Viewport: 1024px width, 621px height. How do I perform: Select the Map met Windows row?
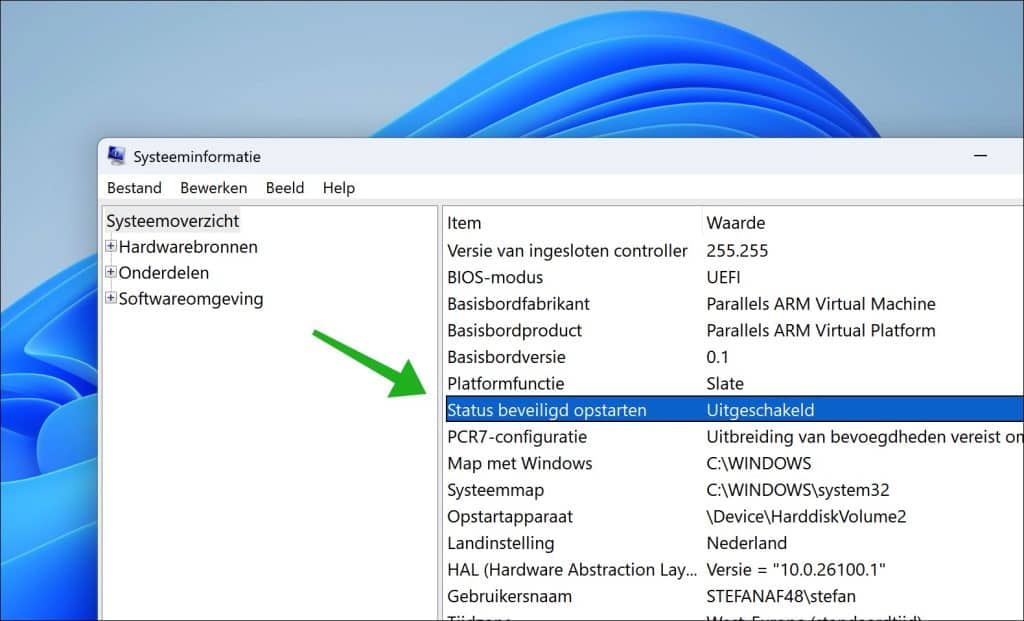519,463
